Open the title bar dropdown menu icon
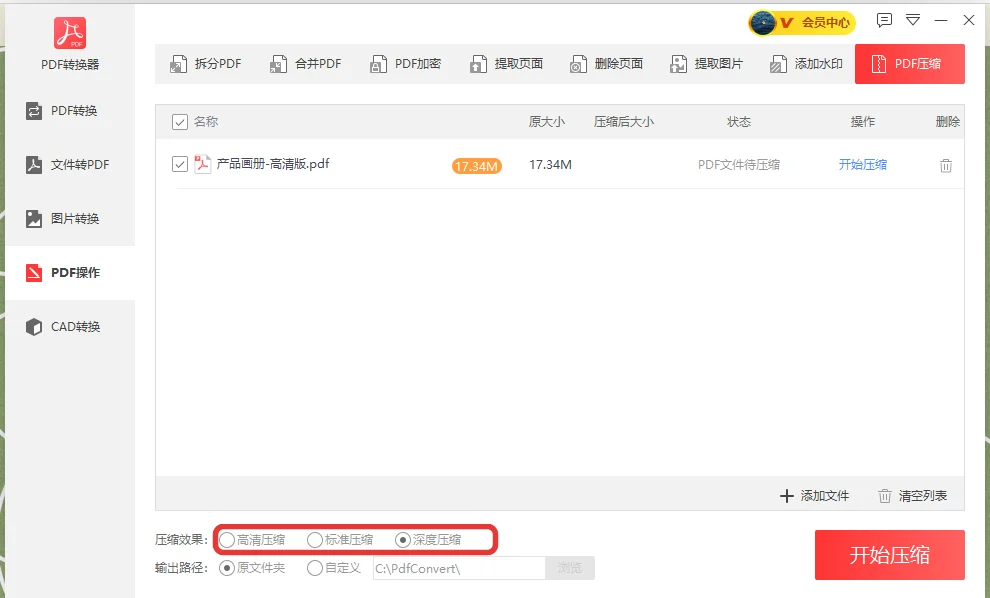Image resolution: width=990 pixels, height=598 pixels. pos(913,20)
